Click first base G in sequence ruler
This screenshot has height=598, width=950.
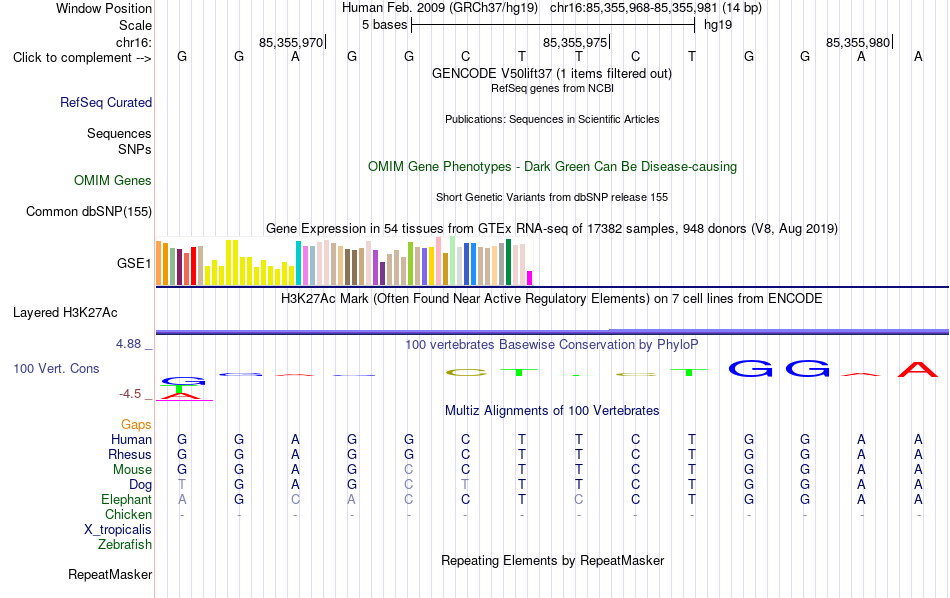coord(182,57)
